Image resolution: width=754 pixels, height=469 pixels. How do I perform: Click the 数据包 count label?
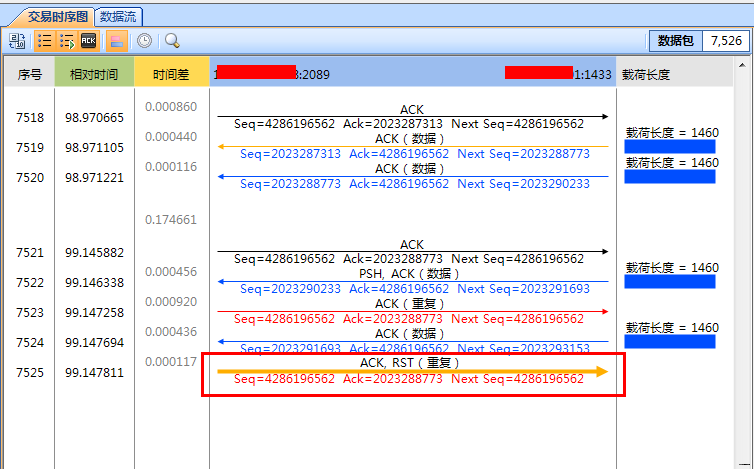tap(675, 41)
